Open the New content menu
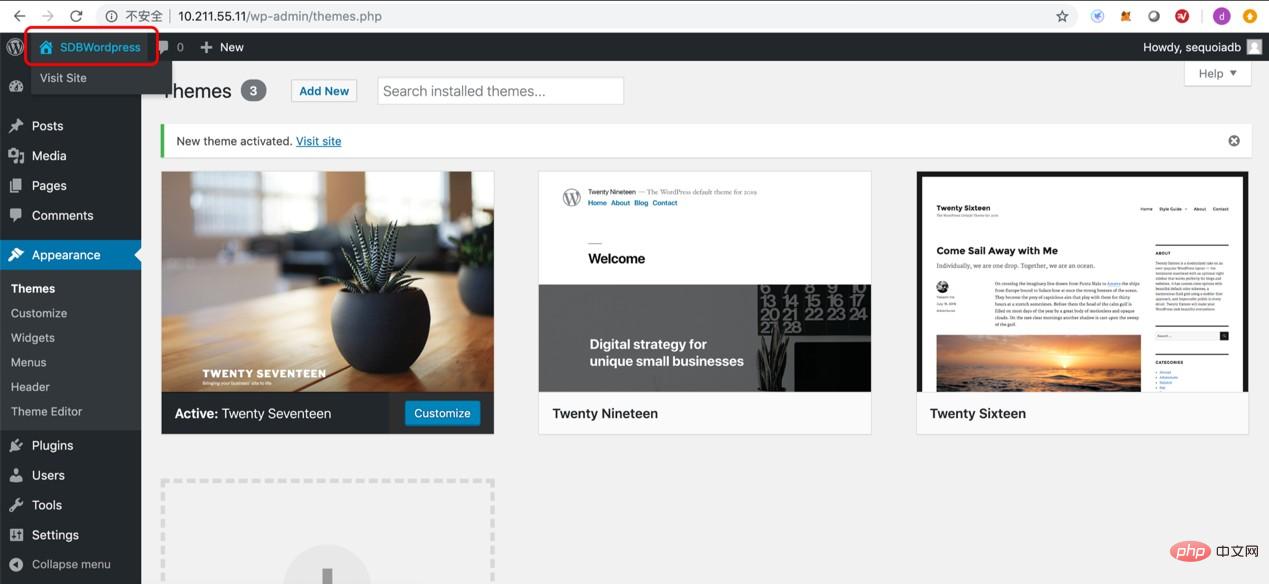Screen dimensions: 1269x584 221,47
